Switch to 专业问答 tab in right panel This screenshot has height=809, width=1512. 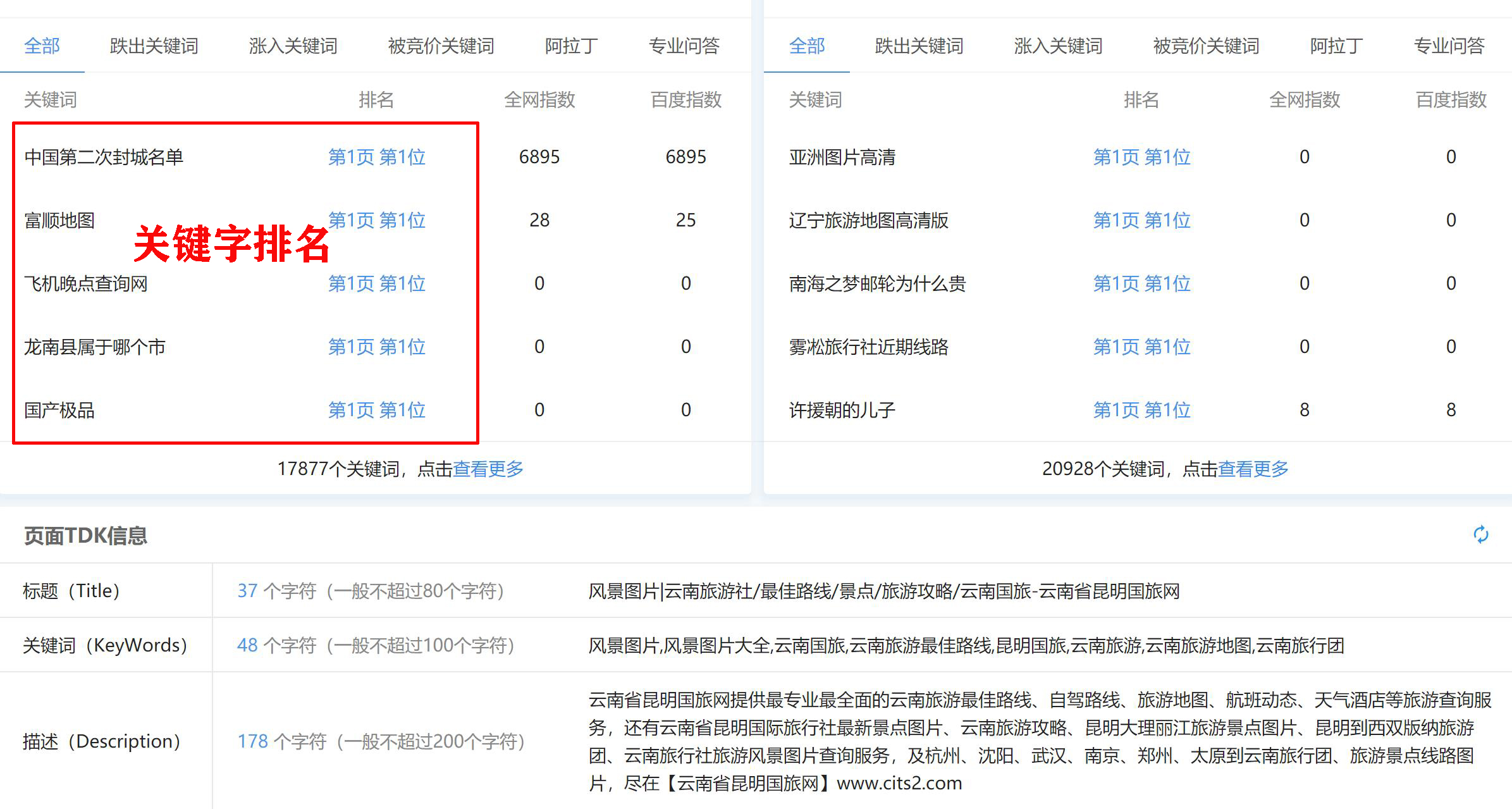[1449, 46]
